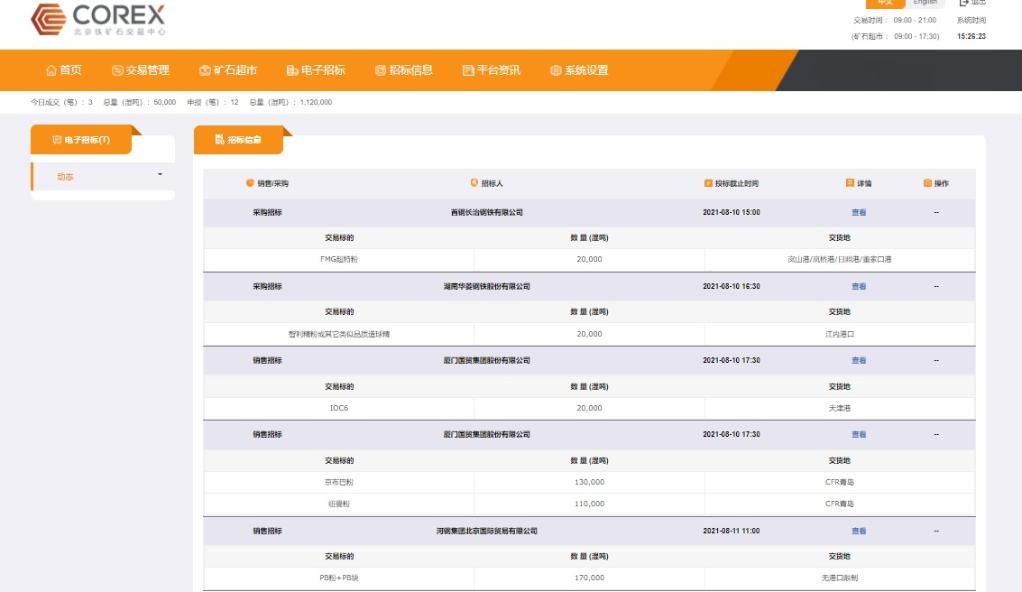View details for 首钢长治钢铁有限公司 tender
The height and width of the screenshot is (592, 1022).
[x=858, y=213]
